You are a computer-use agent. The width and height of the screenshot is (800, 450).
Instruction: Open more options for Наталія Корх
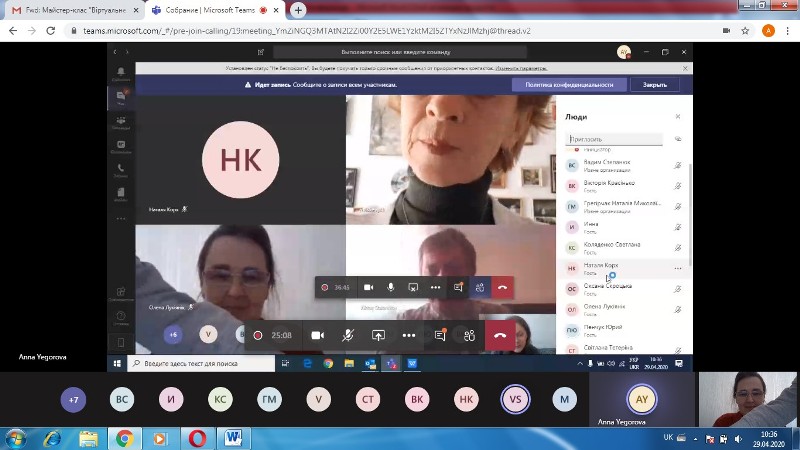coord(678,268)
